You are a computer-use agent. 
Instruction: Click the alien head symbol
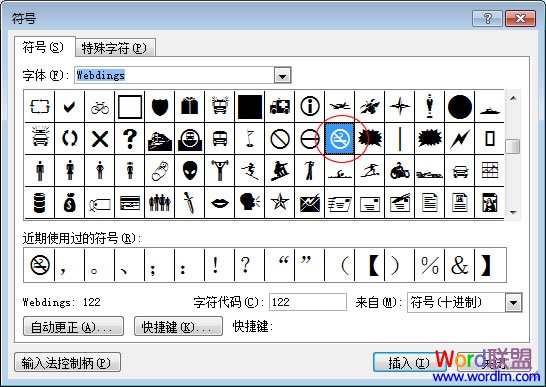click(189, 171)
